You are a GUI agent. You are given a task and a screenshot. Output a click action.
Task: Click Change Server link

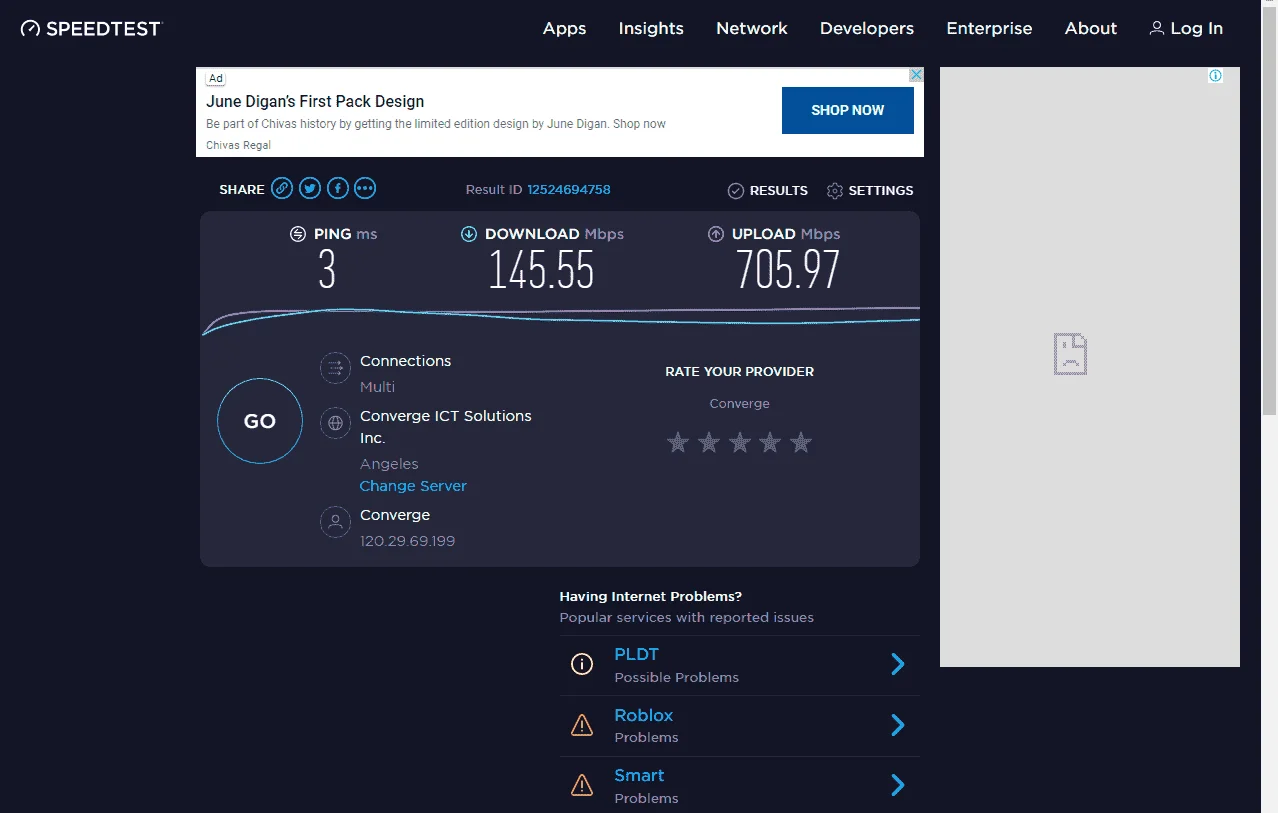click(413, 486)
